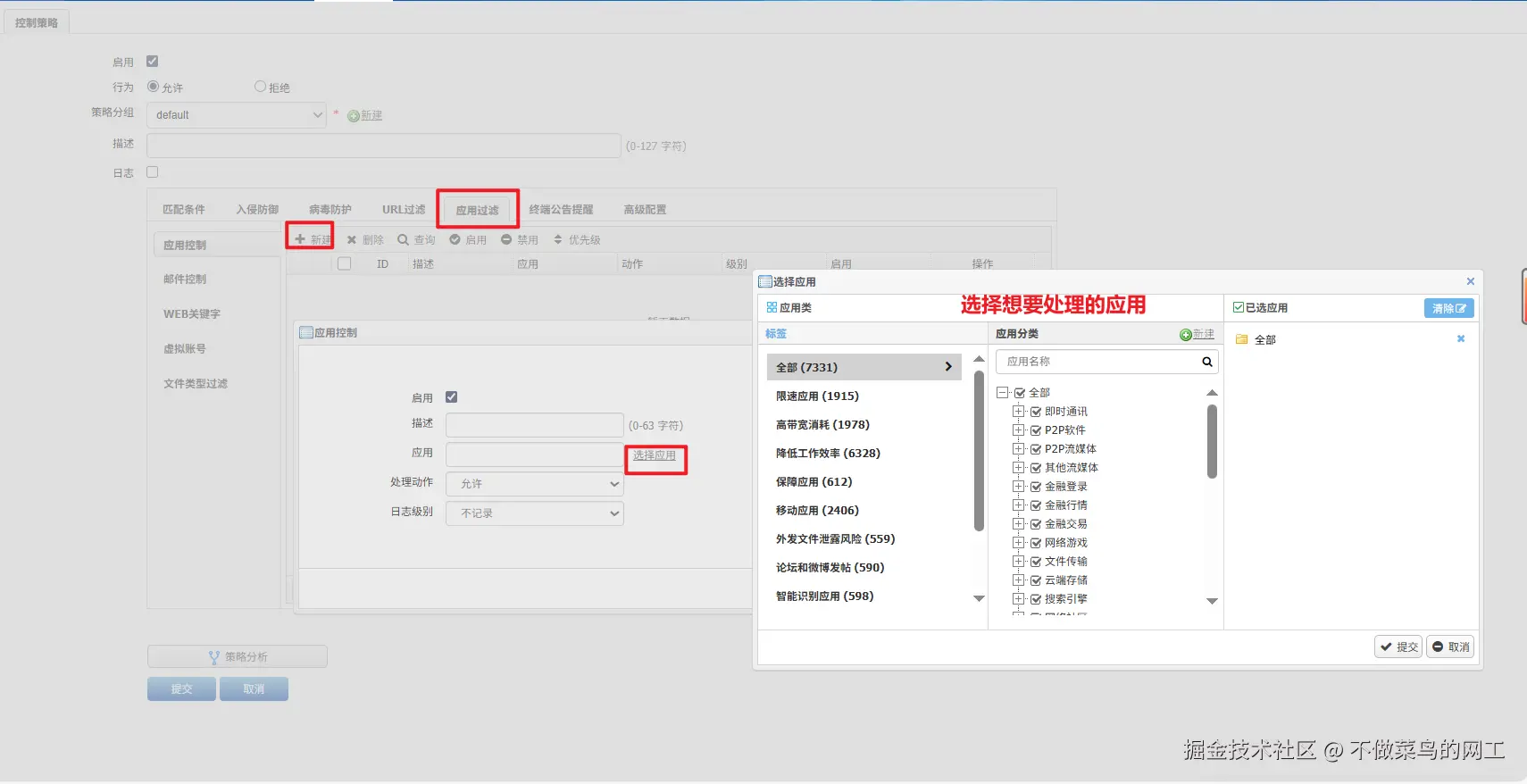Open 邮件控制 in the left sidebar

click(185, 279)
